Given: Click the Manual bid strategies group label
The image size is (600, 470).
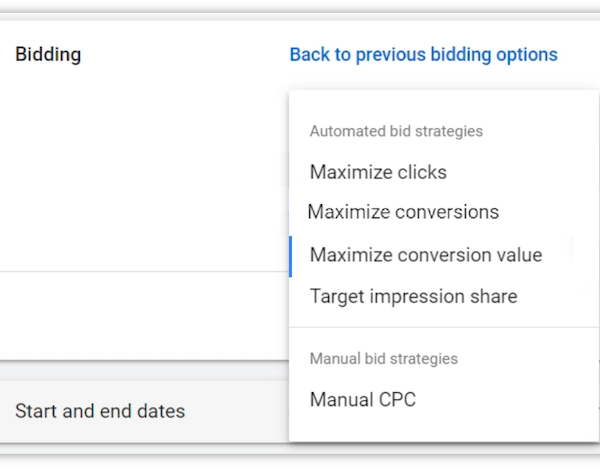Looking at the screenshot, I should (x=384, y=359).
